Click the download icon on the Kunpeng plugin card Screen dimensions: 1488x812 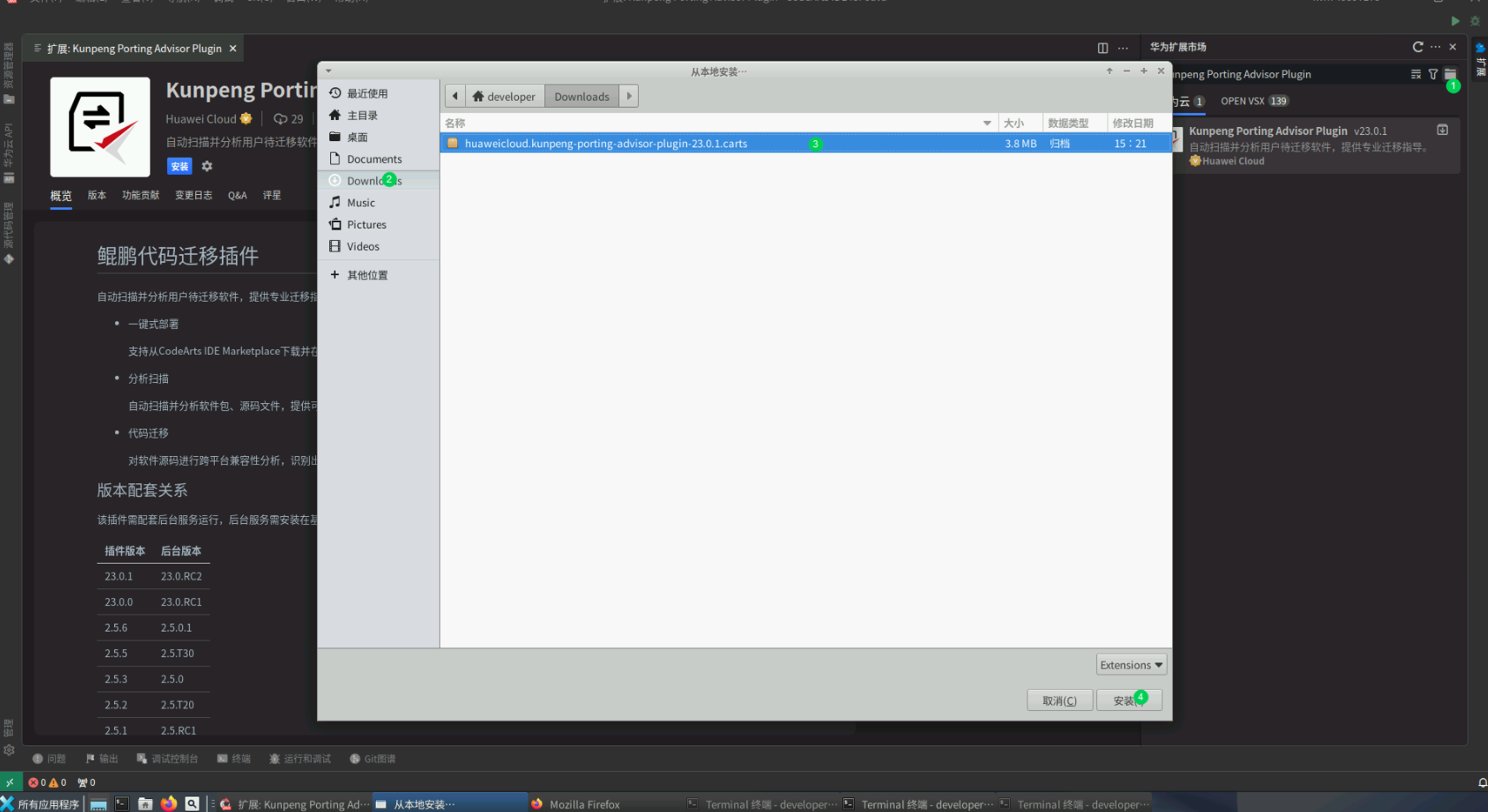coord(1443,130)
